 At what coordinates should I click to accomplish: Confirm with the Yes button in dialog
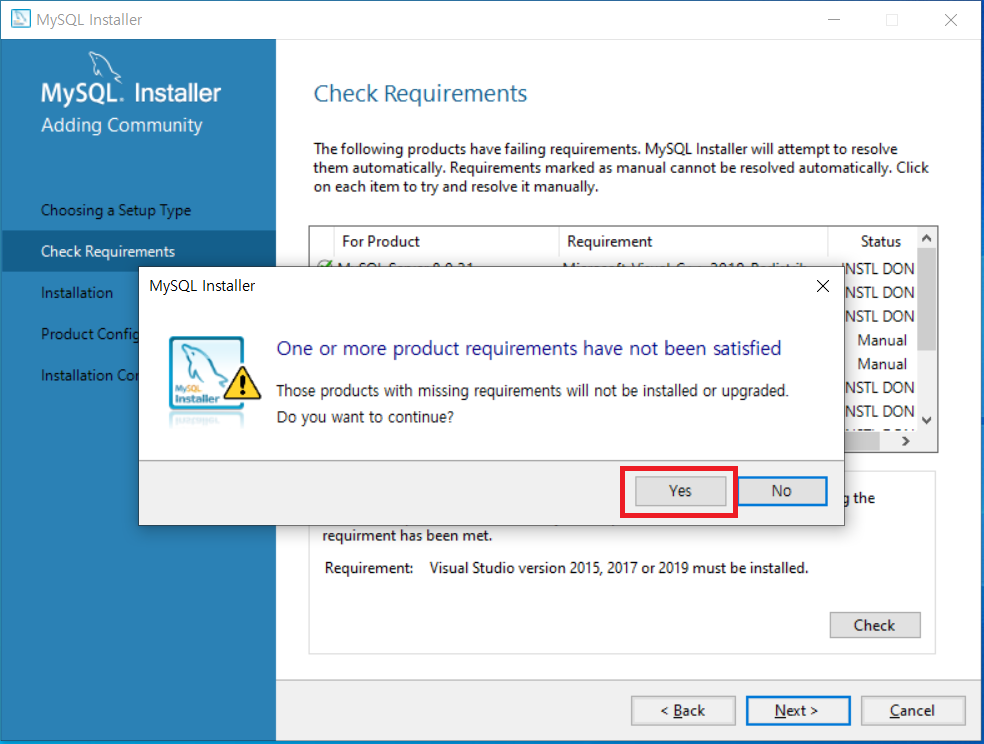click(680, 491)
